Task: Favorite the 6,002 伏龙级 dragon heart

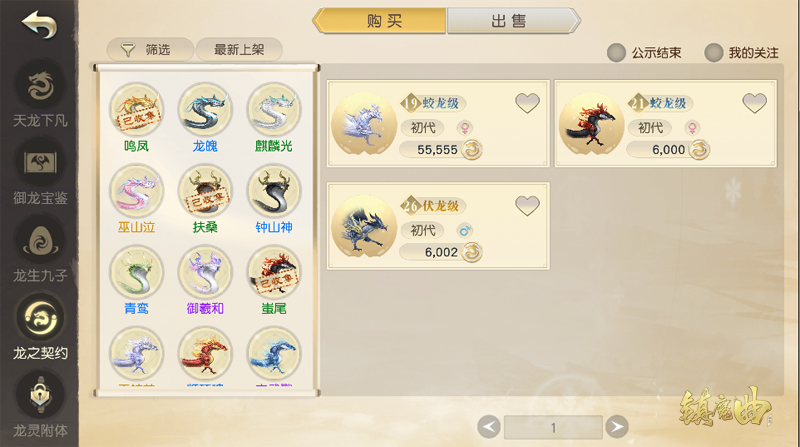Action: pyautogui.click(x=527, y=206)
